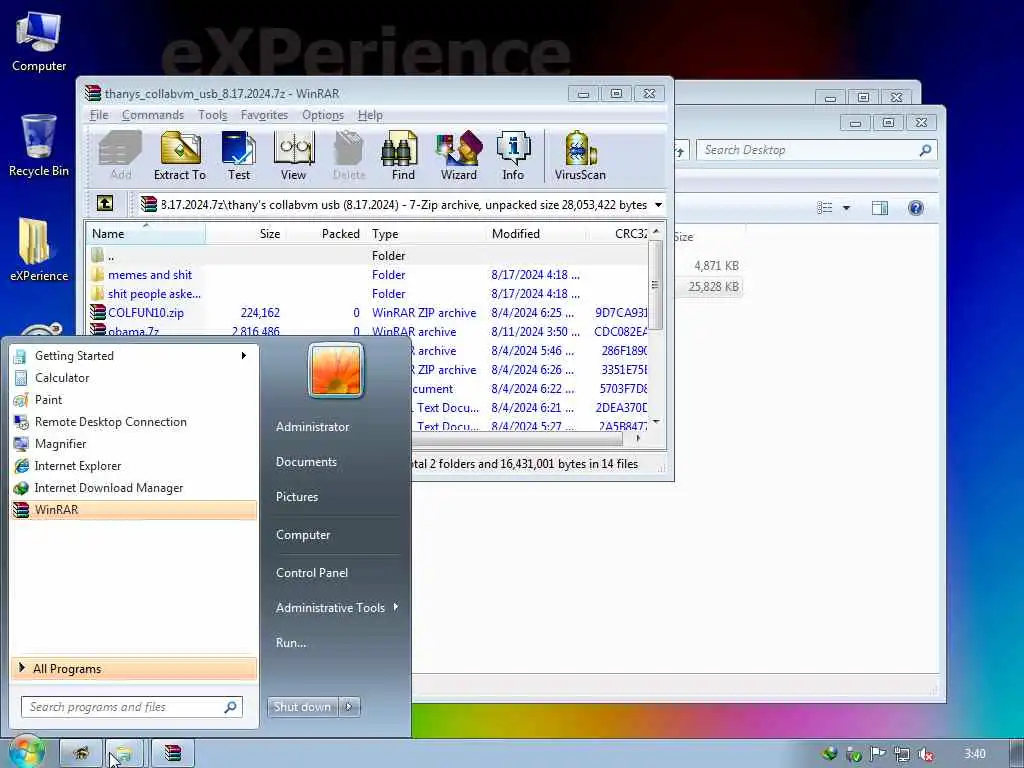Expand All Programs list

click(x=134, y=669)
